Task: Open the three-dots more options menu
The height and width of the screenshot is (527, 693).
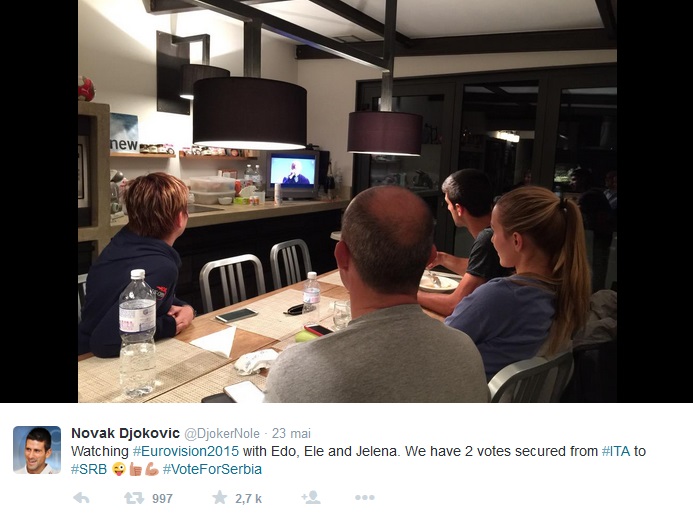Action: (x=365, y=498)
